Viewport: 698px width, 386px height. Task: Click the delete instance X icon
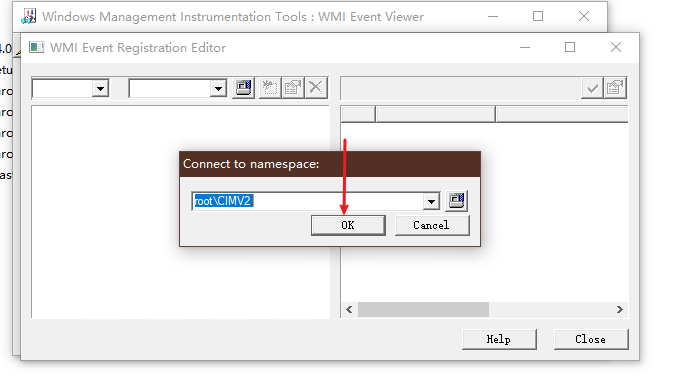point(316,88)
